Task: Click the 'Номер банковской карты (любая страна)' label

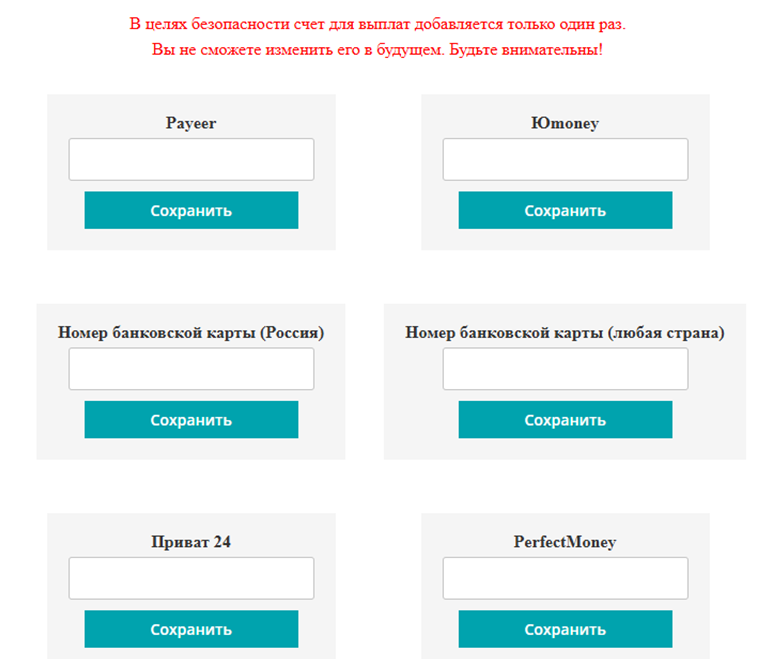Action: (x=565, y=332)
